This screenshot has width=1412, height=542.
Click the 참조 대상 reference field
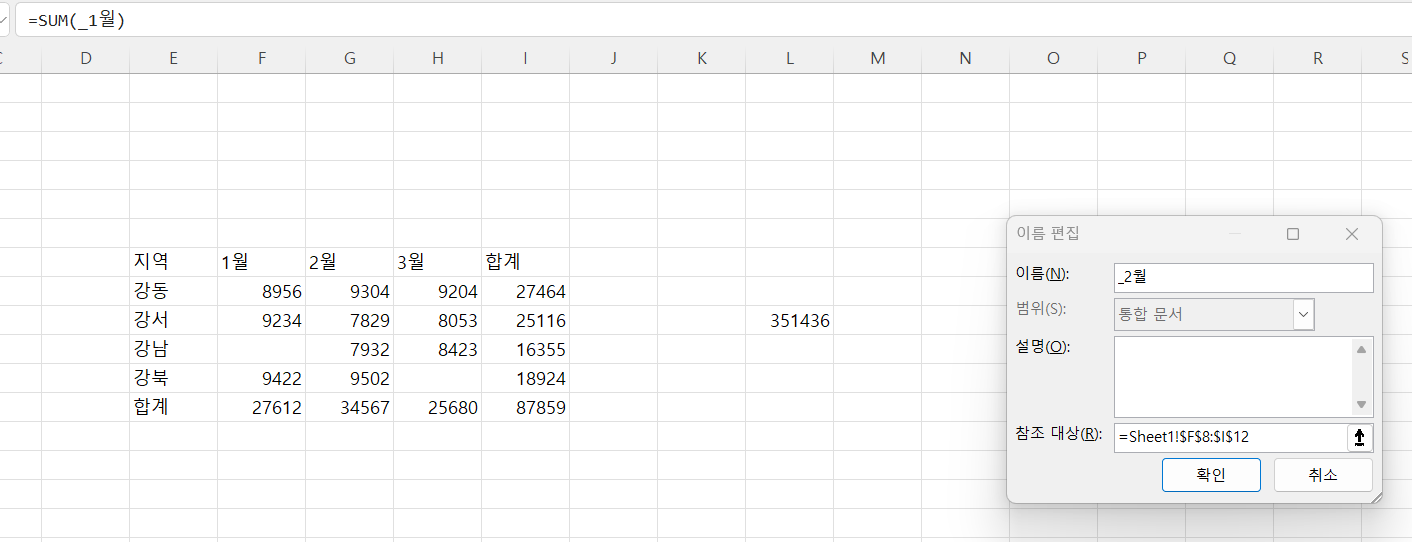(x=1231, y=437)
